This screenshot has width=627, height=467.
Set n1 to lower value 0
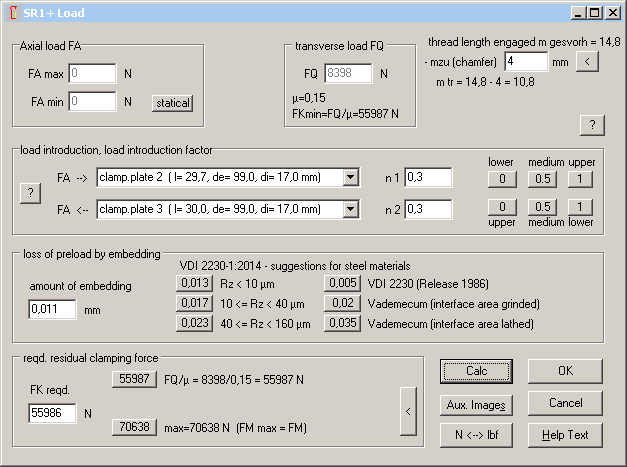tap(501, 179)
